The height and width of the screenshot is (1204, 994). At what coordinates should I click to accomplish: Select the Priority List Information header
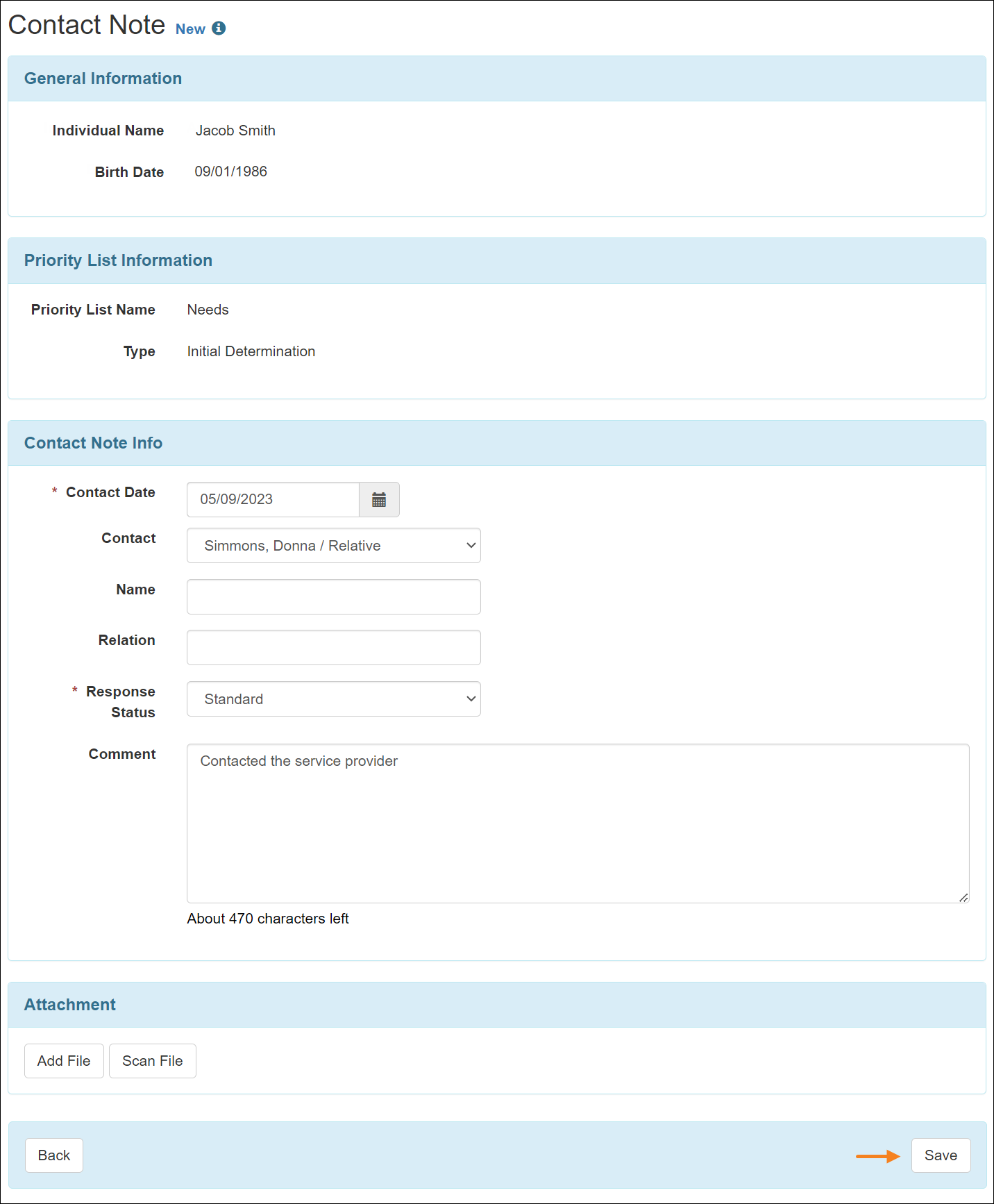tap(118, 260)
